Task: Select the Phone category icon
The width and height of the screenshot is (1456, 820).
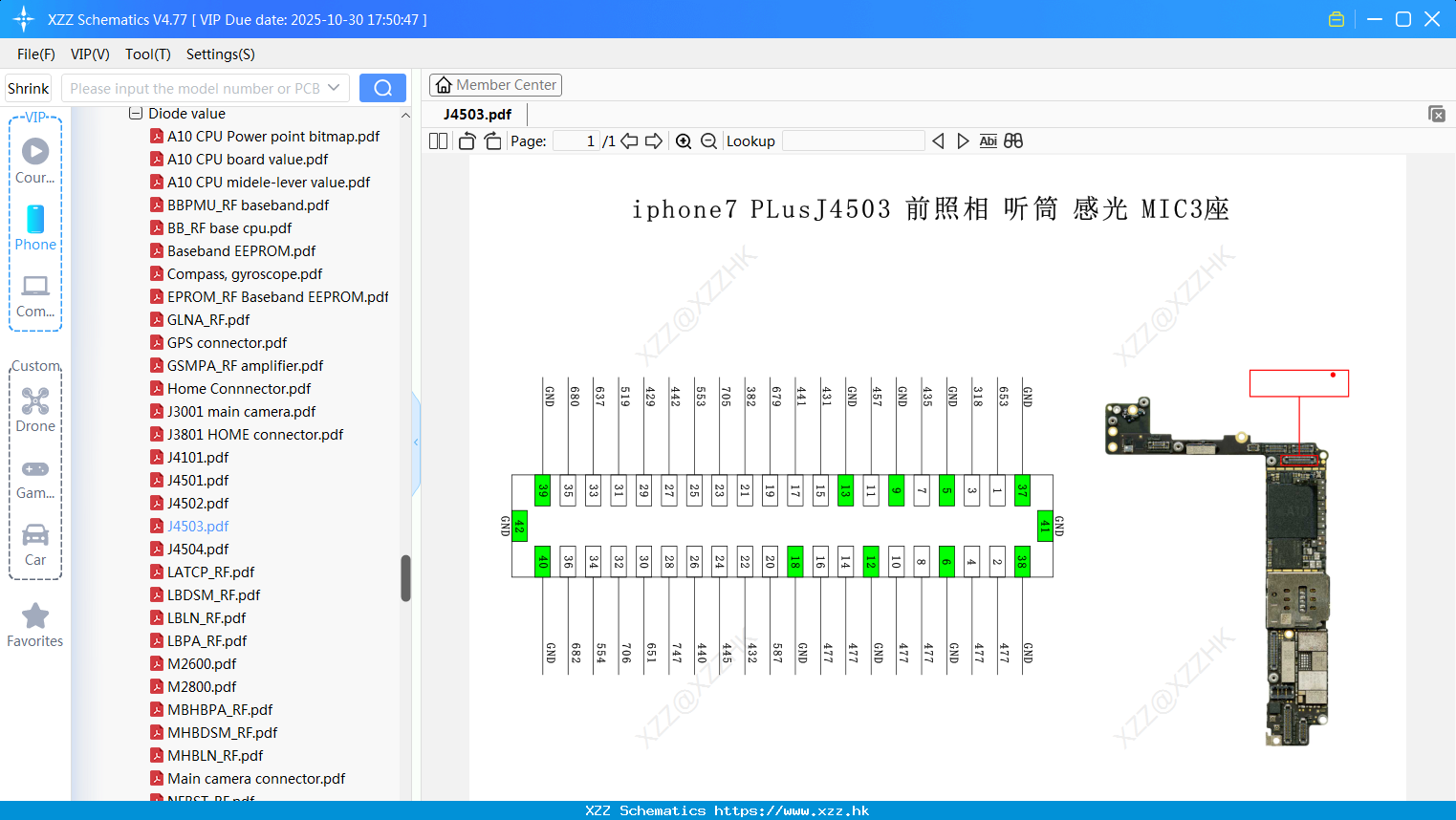Action: pos(35,228)
